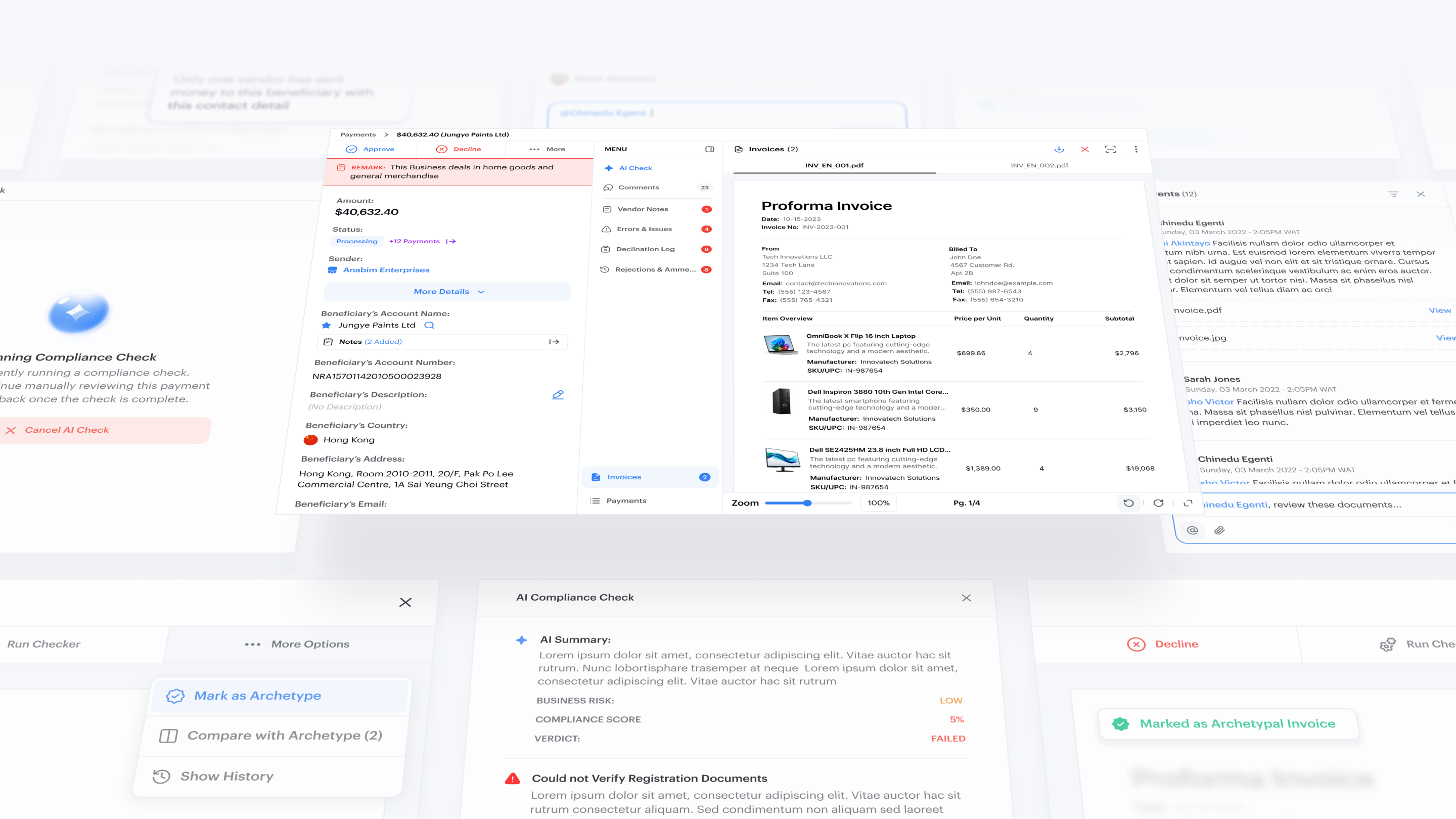Select Mark as Archetype option
1456x819 pixels.
pyautogui.click(x=279, y=696)
